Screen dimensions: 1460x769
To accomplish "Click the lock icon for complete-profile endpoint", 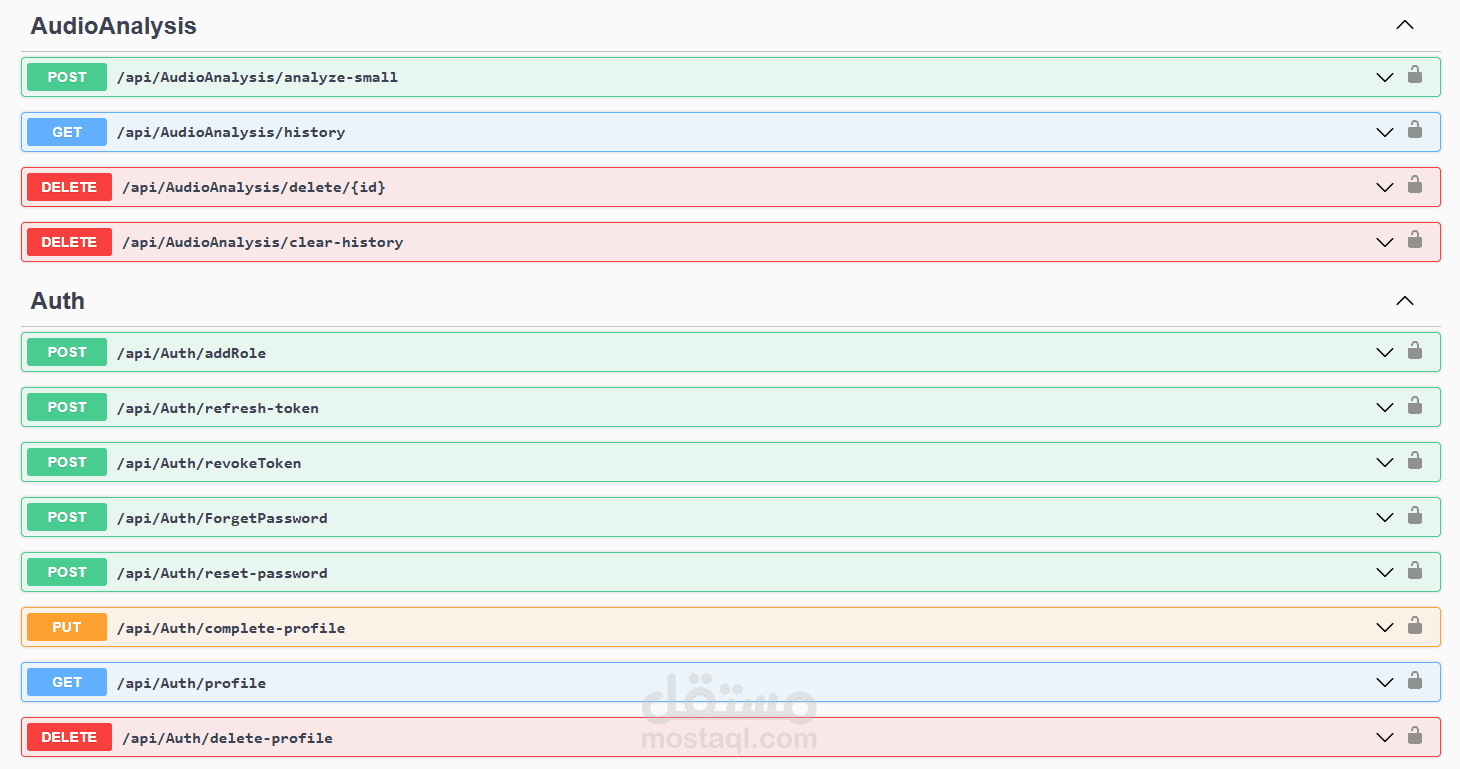I will click(x=1414, y=624).
